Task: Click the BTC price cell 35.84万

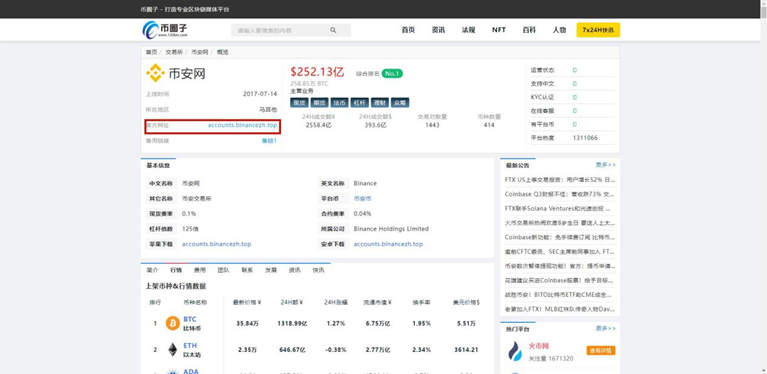Action: (247, 324)
